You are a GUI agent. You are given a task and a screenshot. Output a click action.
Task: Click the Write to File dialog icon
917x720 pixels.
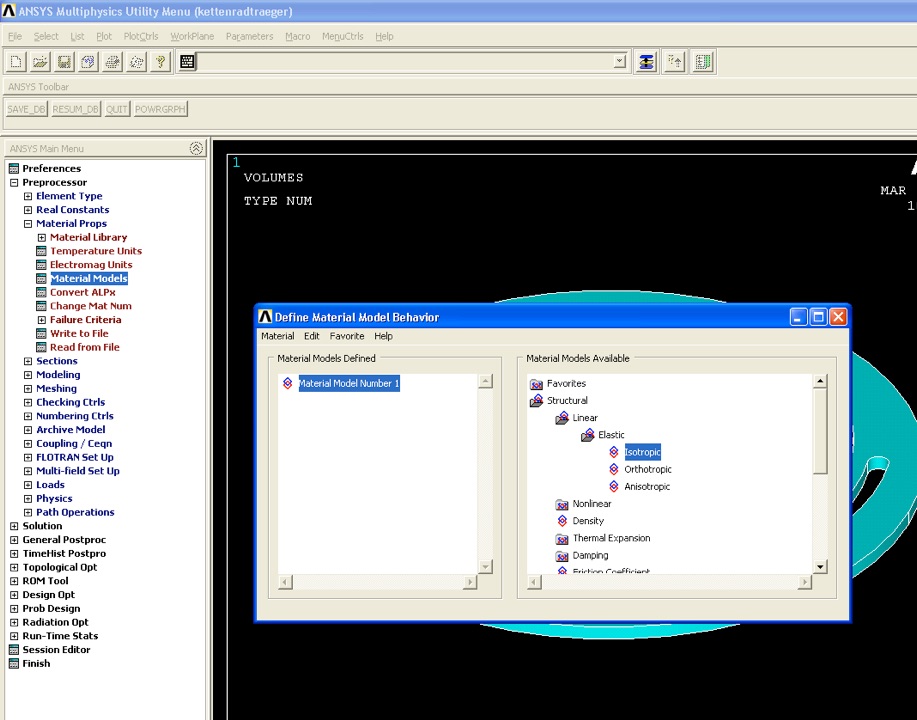point(42,333)
